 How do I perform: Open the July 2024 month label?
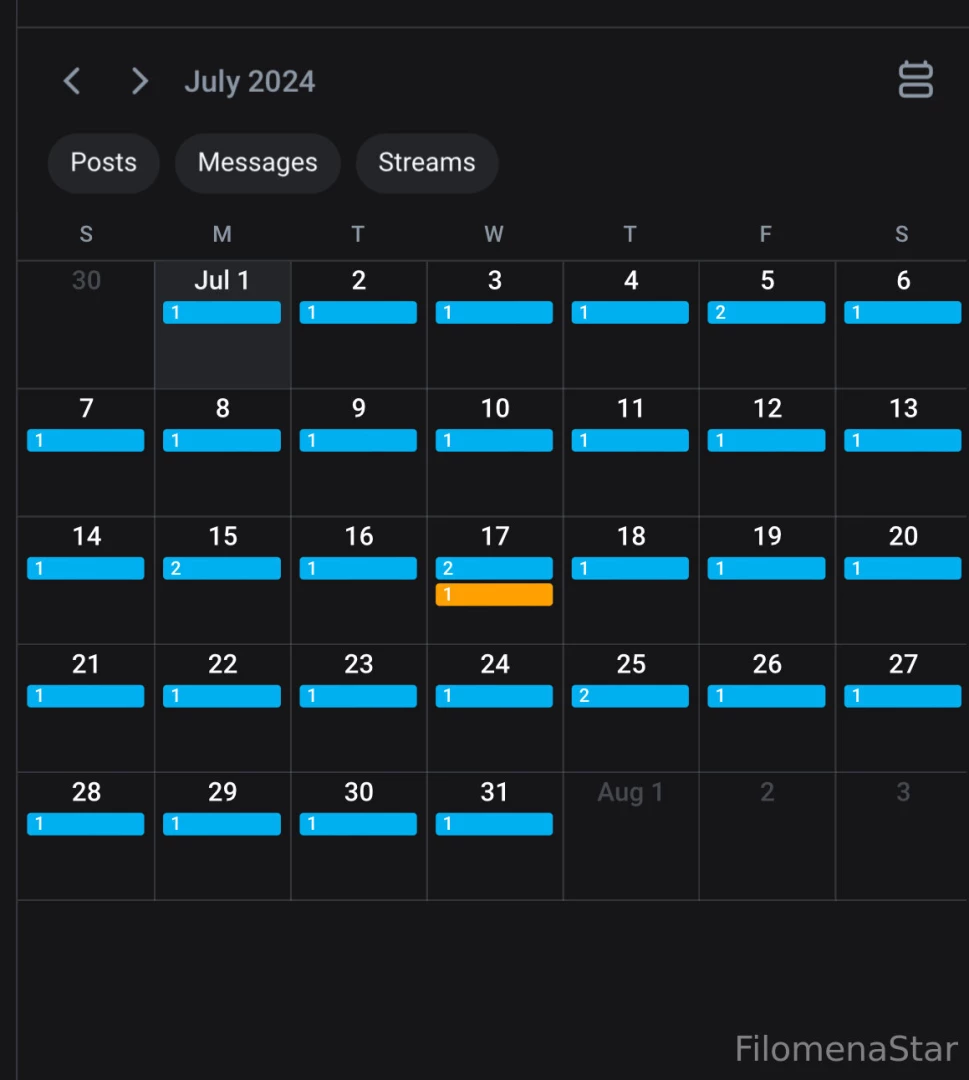click(x=250, y=82)
